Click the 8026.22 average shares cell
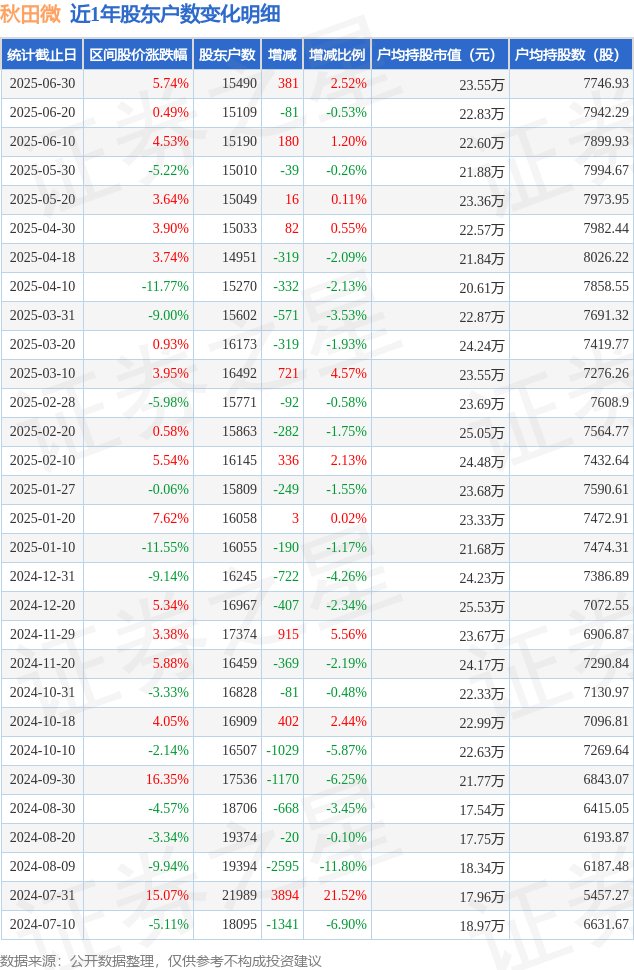The width and height of the screenshot is (634, 970). pyautogui.click(x=606, y=257)
